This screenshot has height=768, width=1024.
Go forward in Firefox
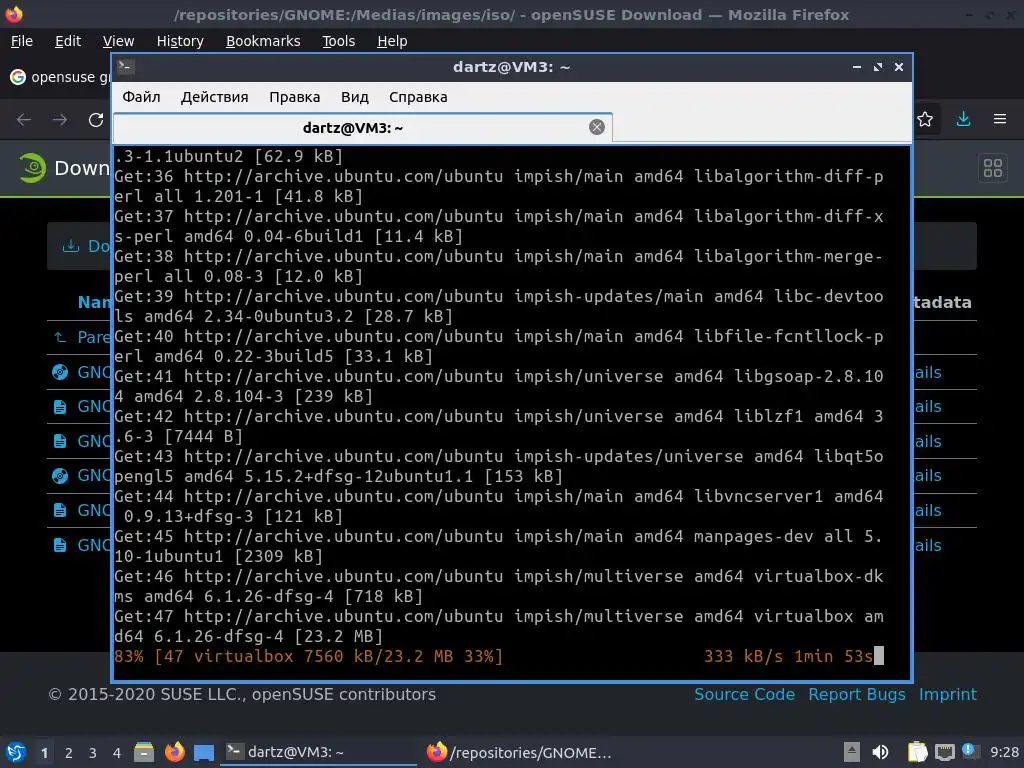[x=60, y=120]
